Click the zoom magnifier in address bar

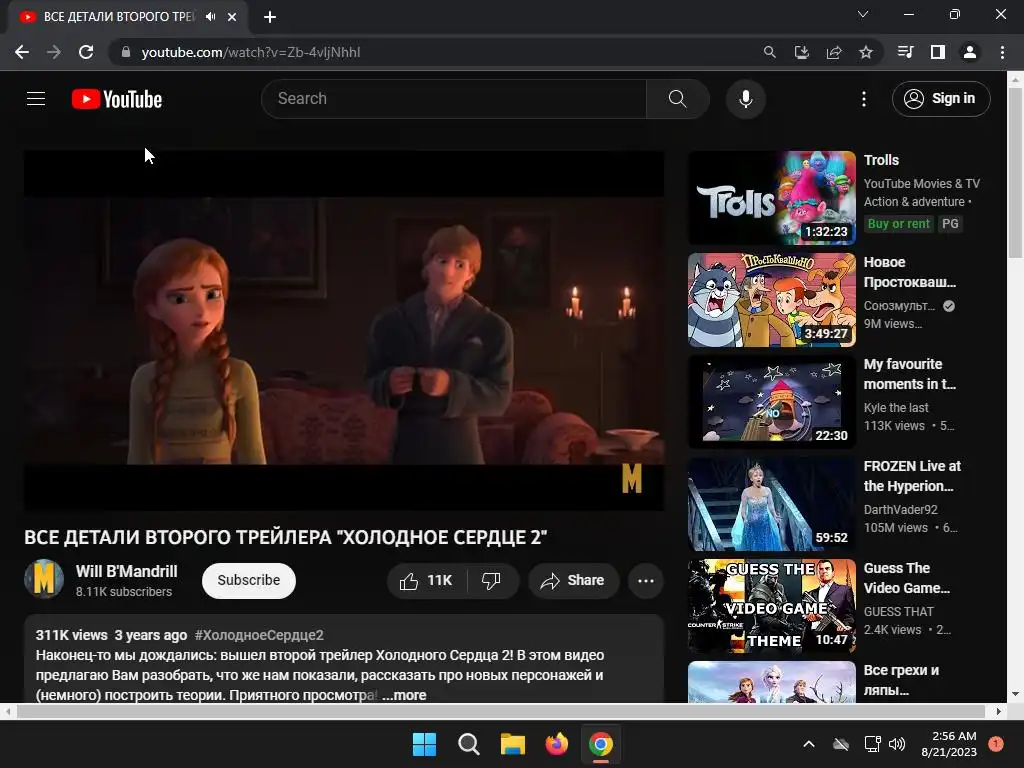coord(770,52)
